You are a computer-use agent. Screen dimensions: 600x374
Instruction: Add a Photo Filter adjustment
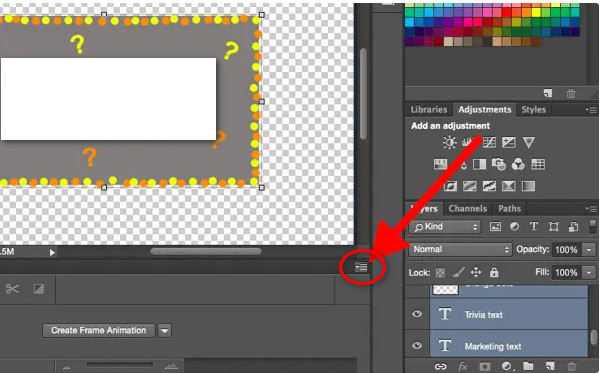pos(499,164)
